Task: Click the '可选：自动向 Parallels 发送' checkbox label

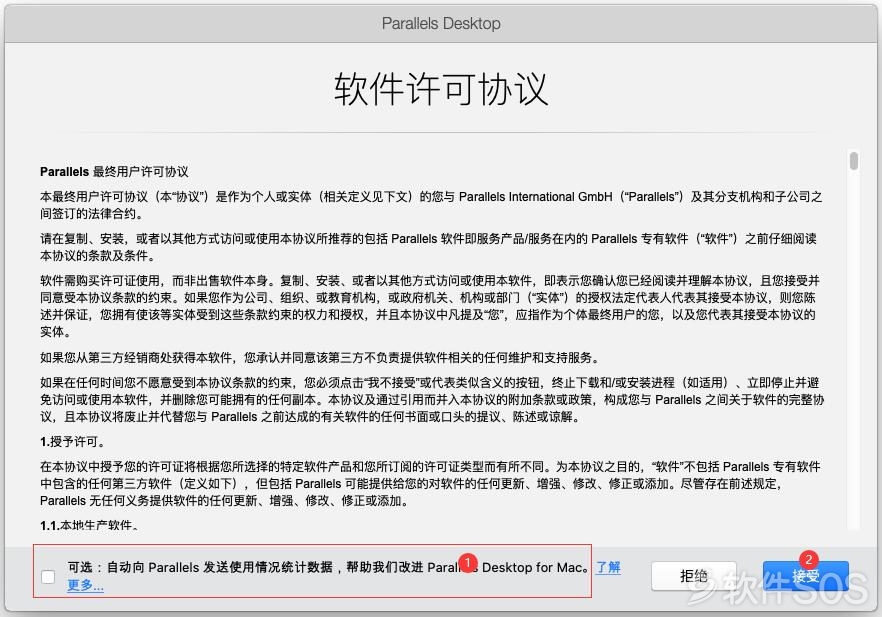Action: tap(328, 567)
